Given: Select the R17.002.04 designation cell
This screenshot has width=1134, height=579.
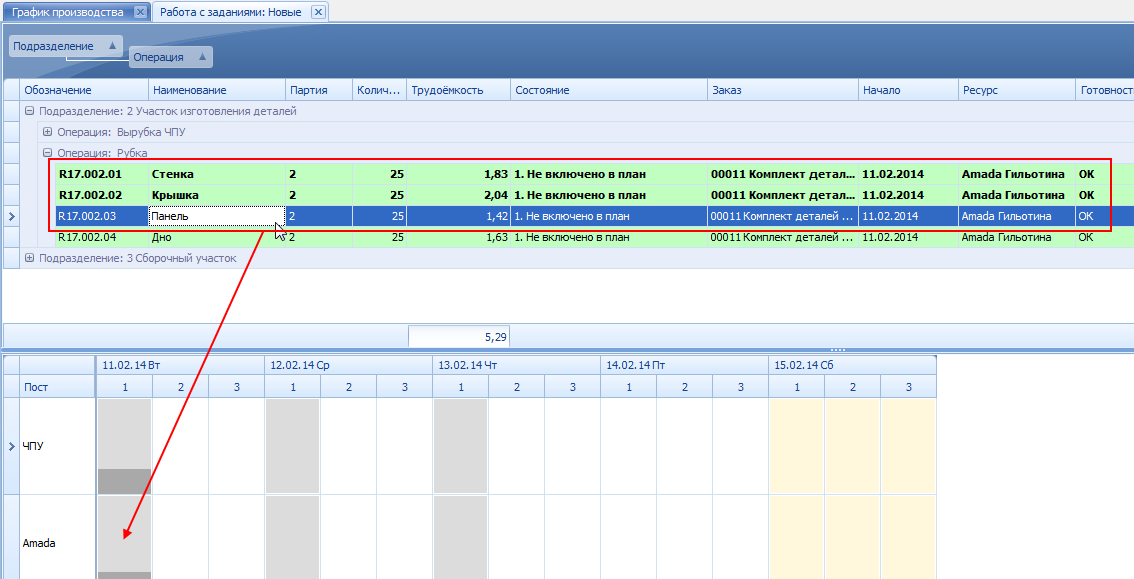Looking at the screenshot, I should click(102, 237).
